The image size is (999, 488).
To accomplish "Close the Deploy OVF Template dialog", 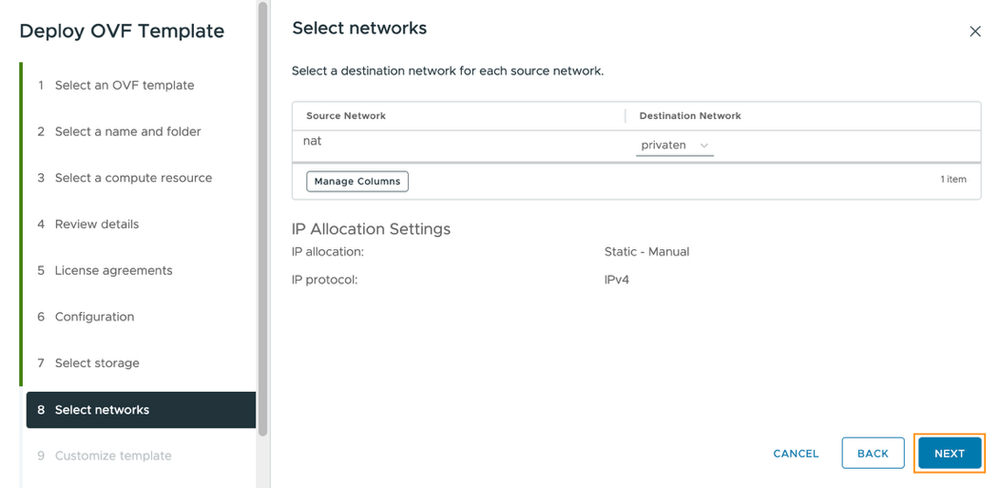I will (x=975, y=32).
